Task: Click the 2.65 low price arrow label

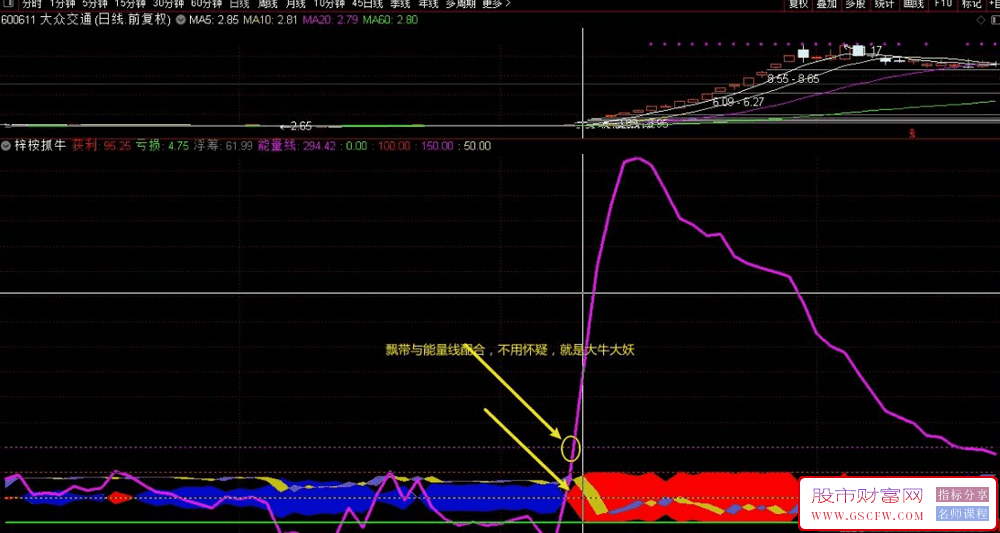Action: pos(295,126)
